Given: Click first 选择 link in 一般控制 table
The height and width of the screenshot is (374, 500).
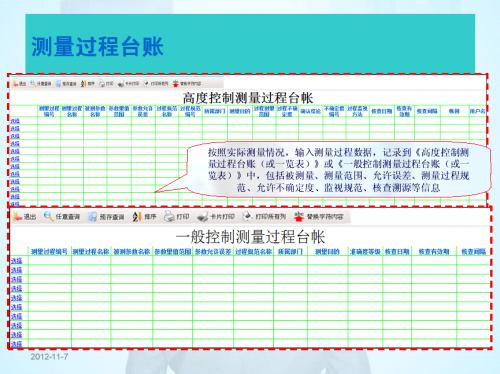Looking at the screenshot, I should click(x=16, y=261).
